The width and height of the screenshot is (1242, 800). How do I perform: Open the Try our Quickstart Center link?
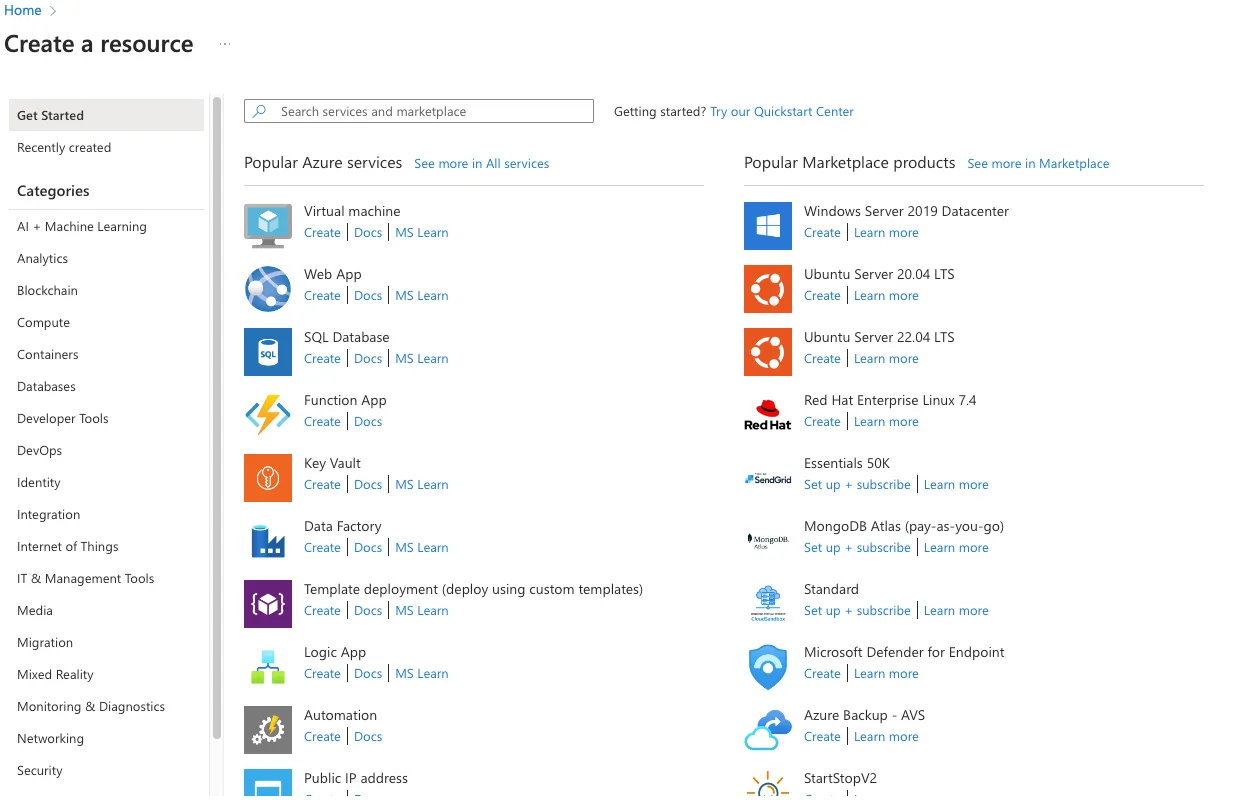coord(782,112)
